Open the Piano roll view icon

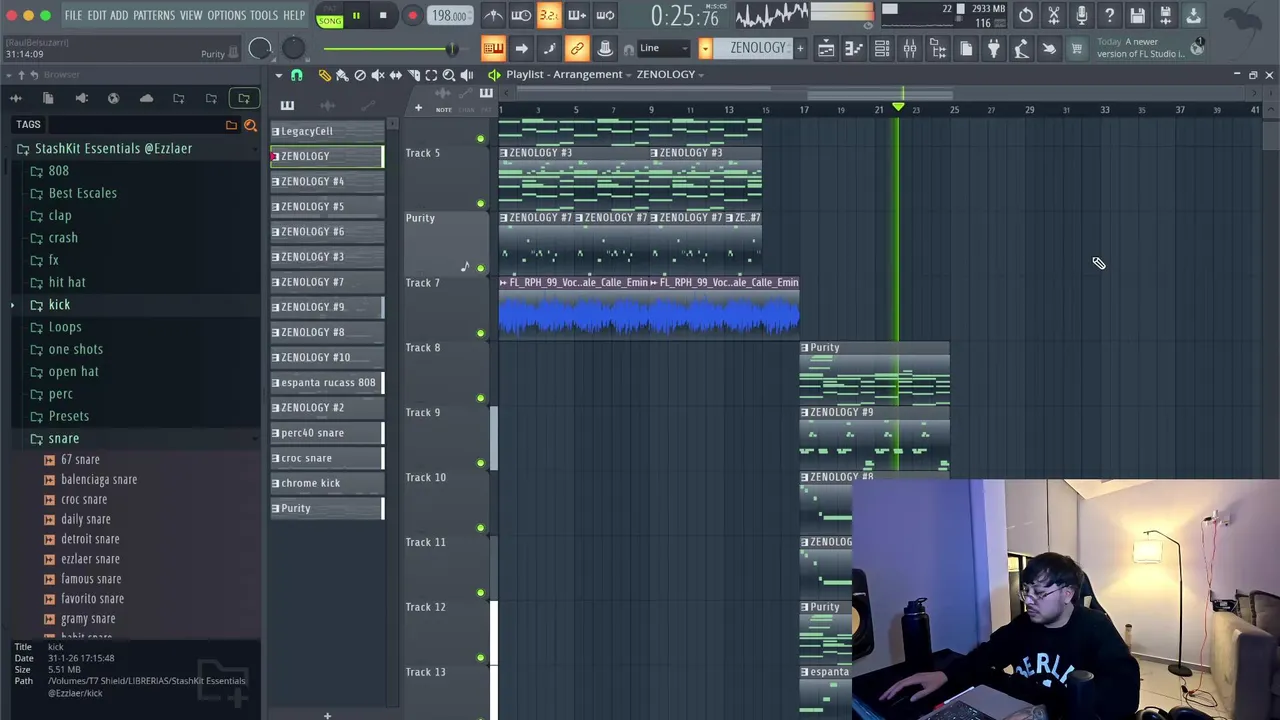(854, 48)
